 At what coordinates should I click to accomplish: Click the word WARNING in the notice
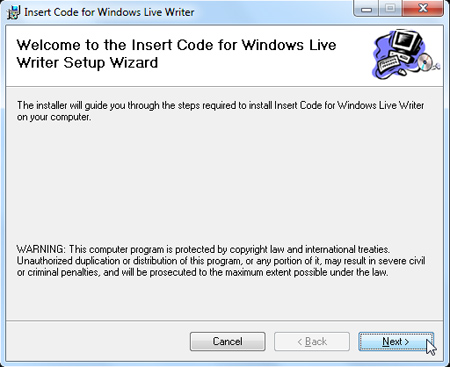pyautogui.click(x=41, y=249)
